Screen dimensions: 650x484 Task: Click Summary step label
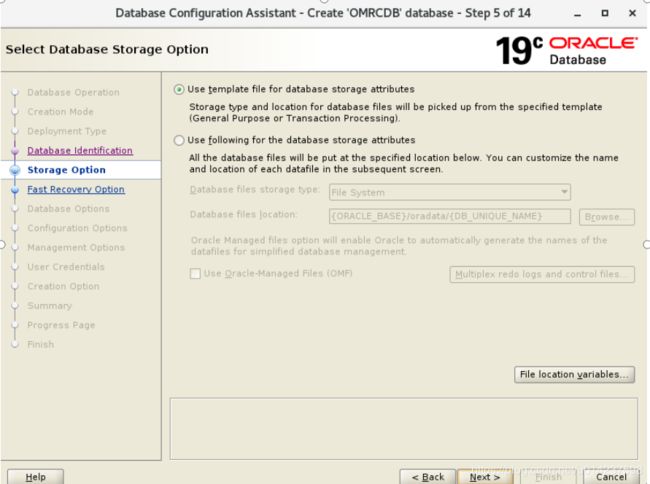50,306
